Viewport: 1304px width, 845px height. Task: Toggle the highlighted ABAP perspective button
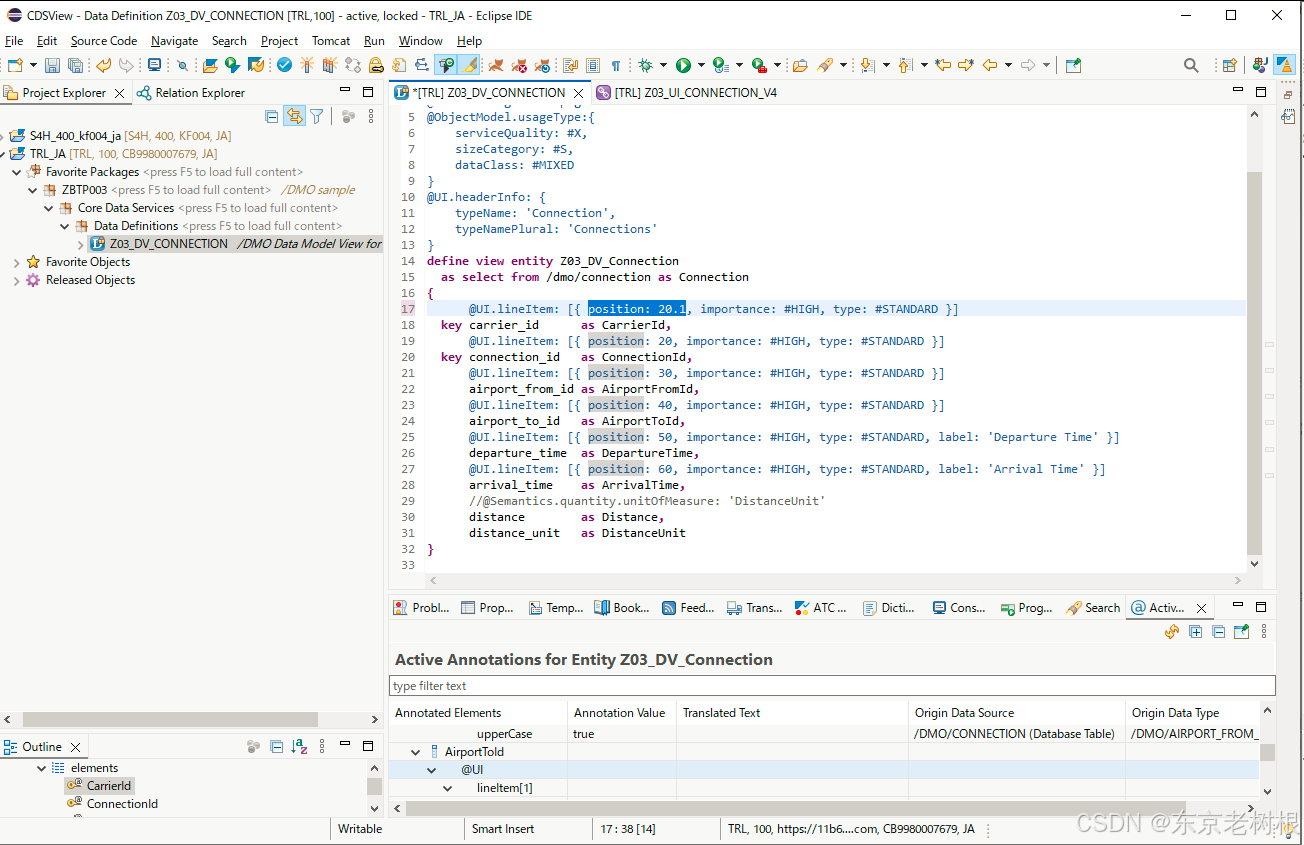coord(1283,65)
